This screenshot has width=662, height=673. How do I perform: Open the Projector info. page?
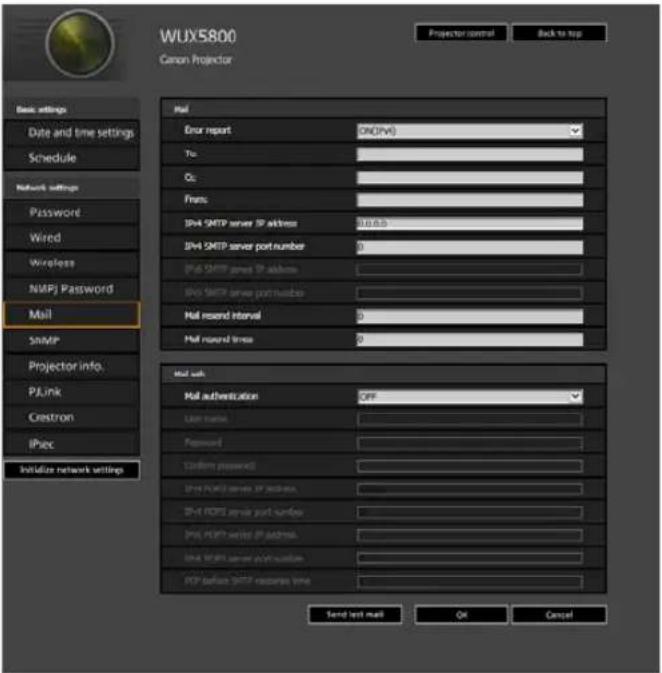(x=71, y=366)
